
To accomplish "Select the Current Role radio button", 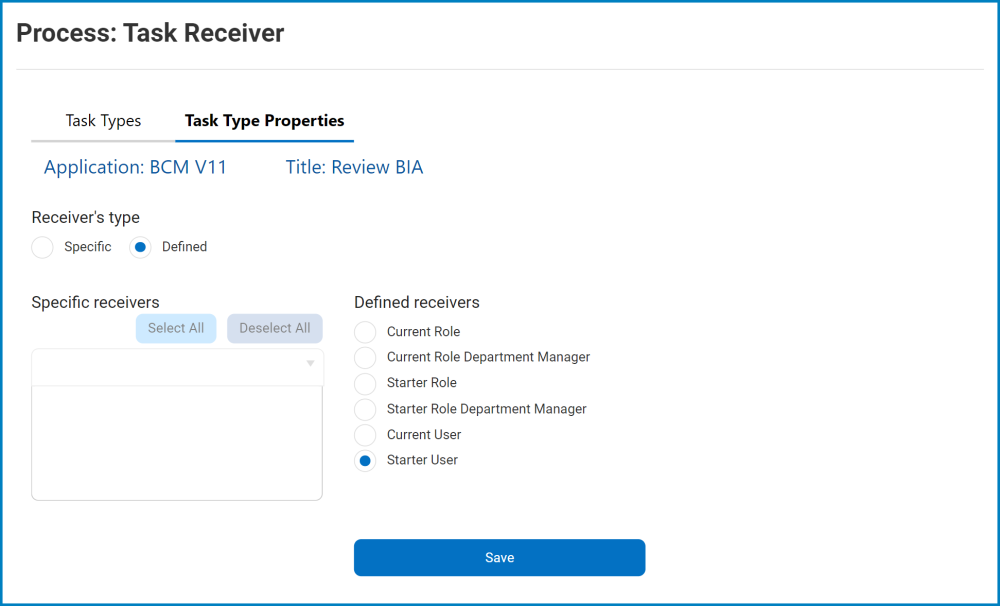I will pyautogui.click(x=366, y=332).
